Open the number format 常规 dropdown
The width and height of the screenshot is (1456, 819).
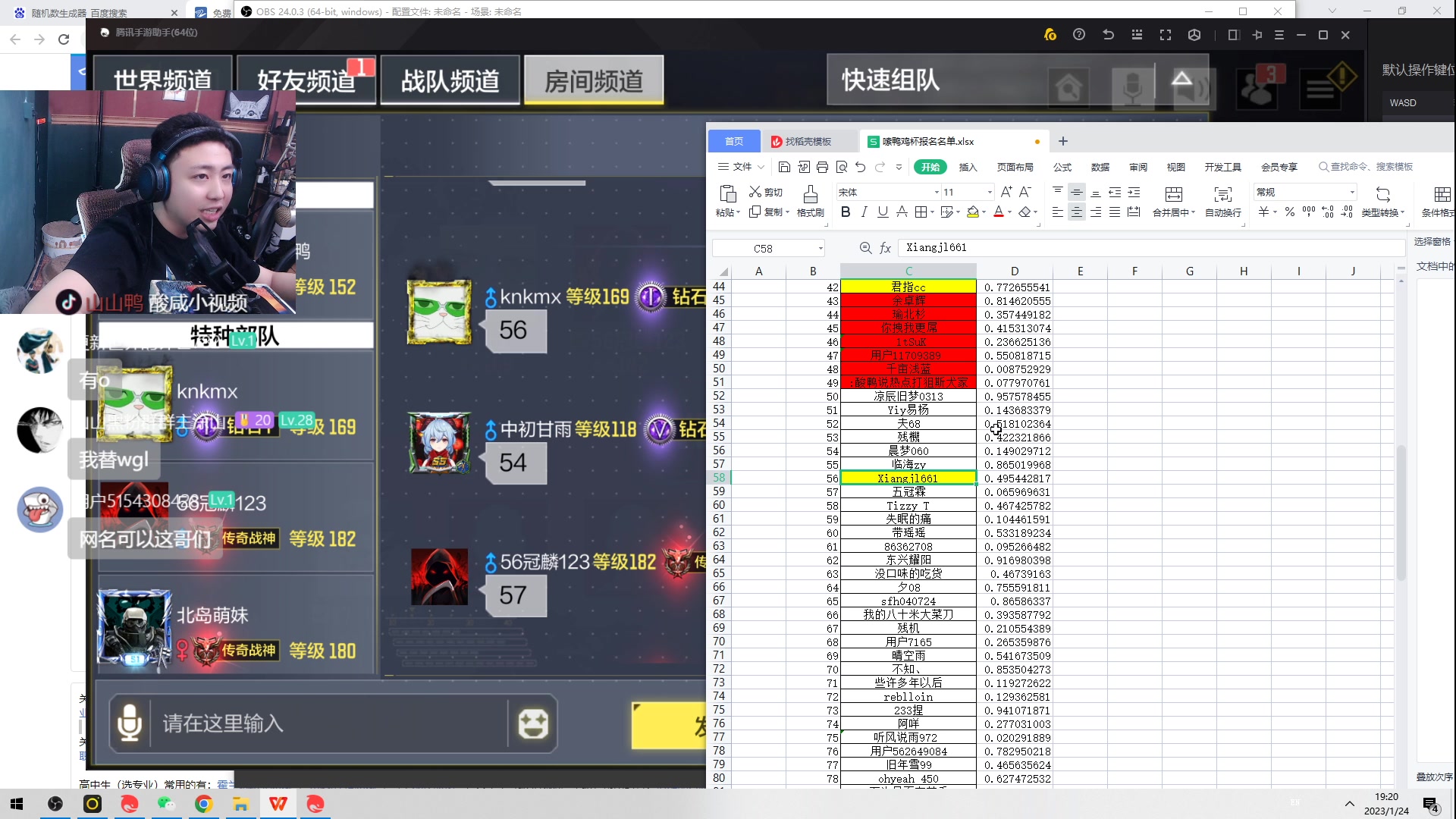coord(1352,193)
